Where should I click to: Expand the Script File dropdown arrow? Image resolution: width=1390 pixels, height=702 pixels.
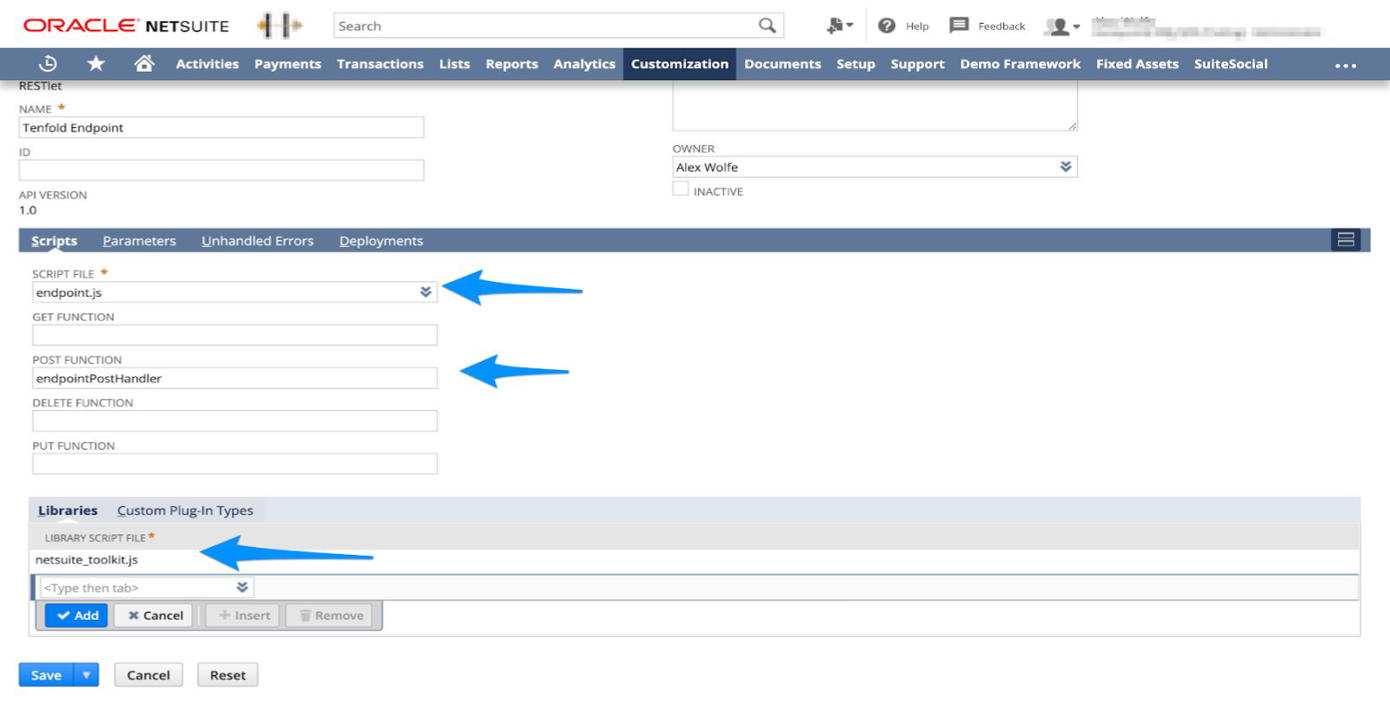[x=425, y=292]
